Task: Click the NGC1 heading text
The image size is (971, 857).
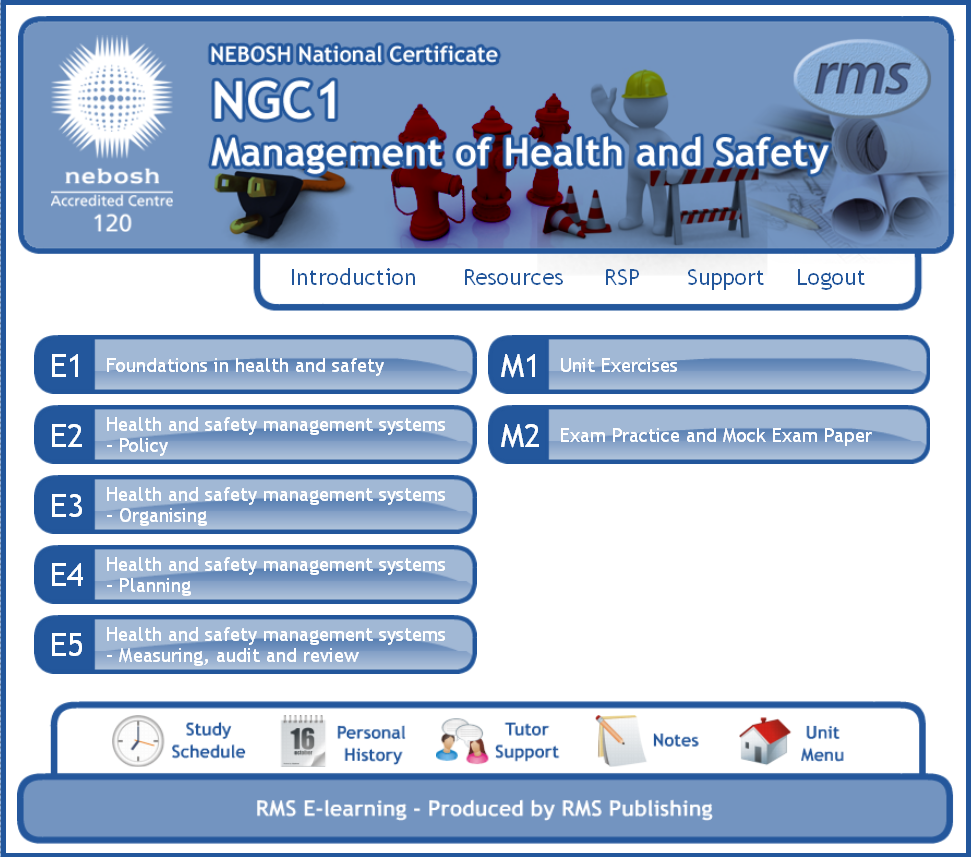Action: click(276, 100)
